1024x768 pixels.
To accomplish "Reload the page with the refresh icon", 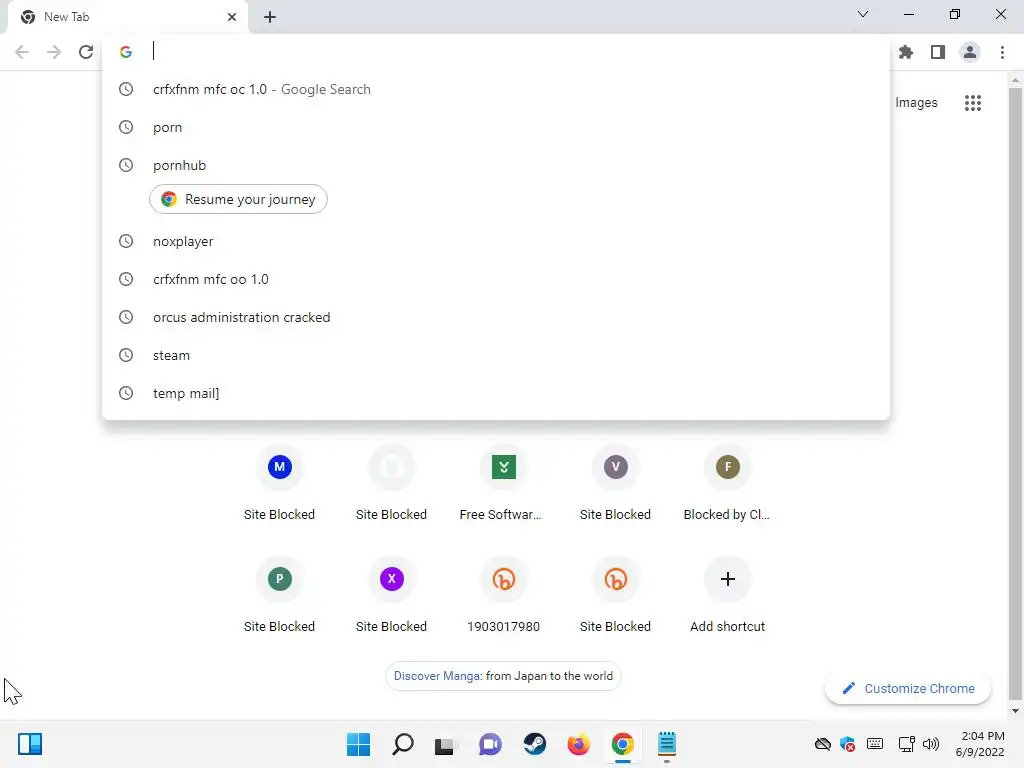I will click(86, 52).
